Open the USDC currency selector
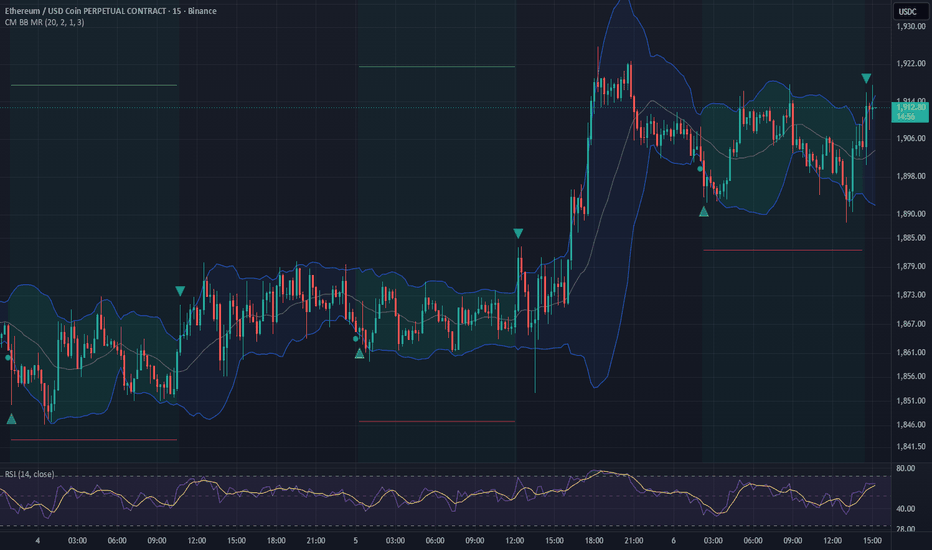Viewport: 932px width, 550px height. point(908,11)
